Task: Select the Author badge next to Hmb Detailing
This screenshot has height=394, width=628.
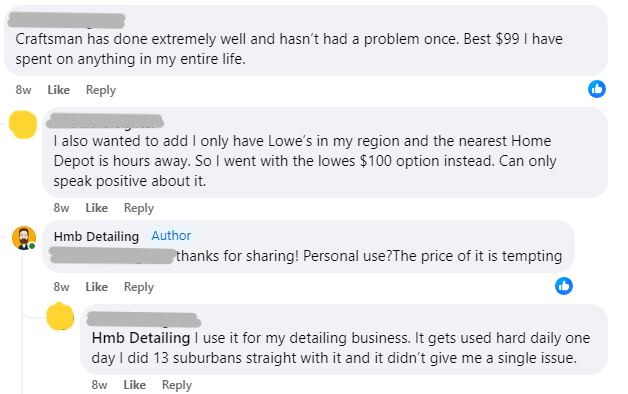Action: tap(171, 235)
